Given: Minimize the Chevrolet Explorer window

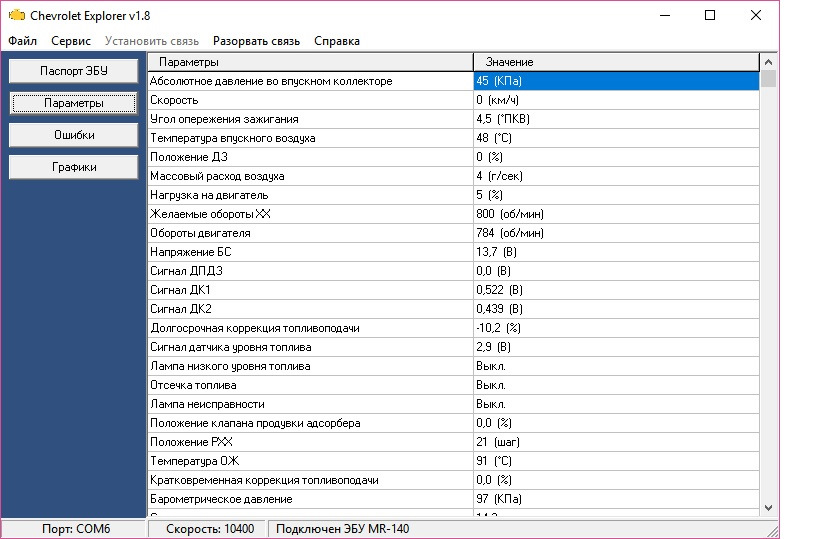Looking at the screenshot, I should (665, 15).
